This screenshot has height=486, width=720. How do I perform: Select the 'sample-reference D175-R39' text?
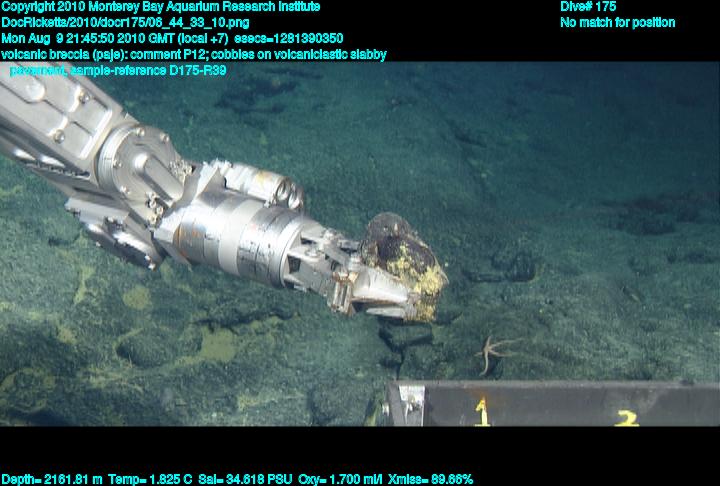[148, 70]
